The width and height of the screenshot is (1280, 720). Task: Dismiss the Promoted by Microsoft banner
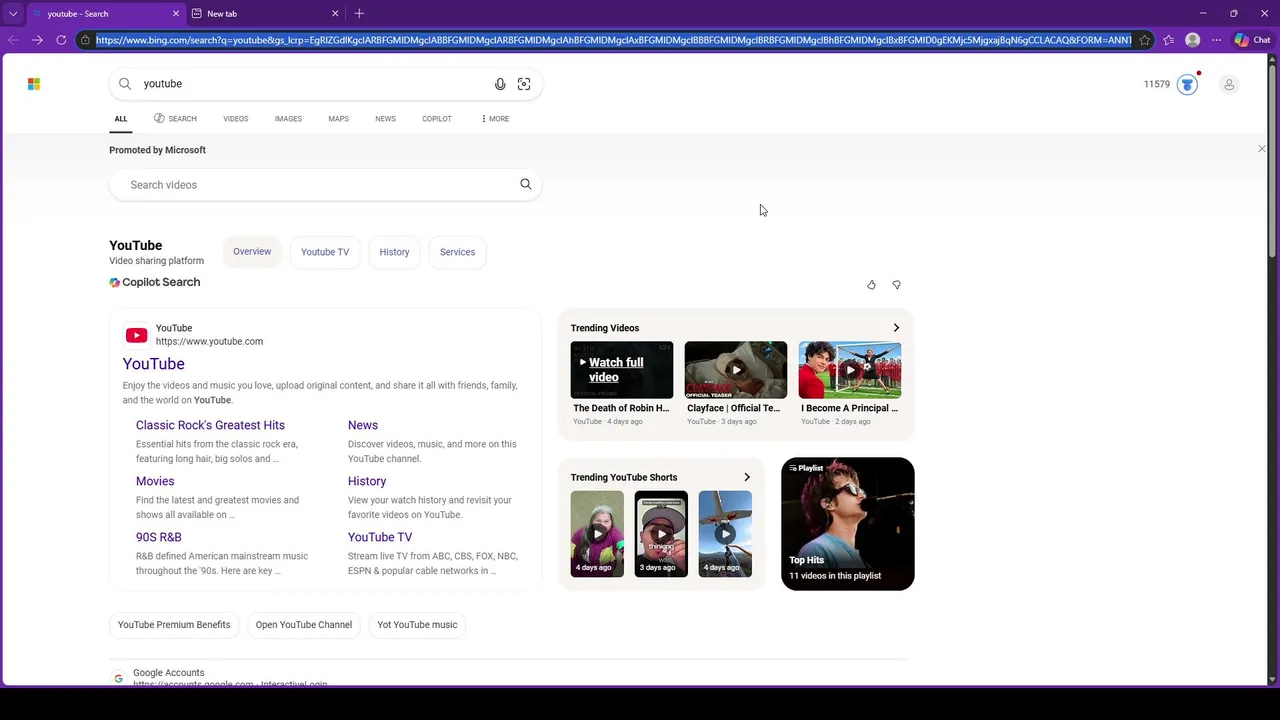(1262, 149)
